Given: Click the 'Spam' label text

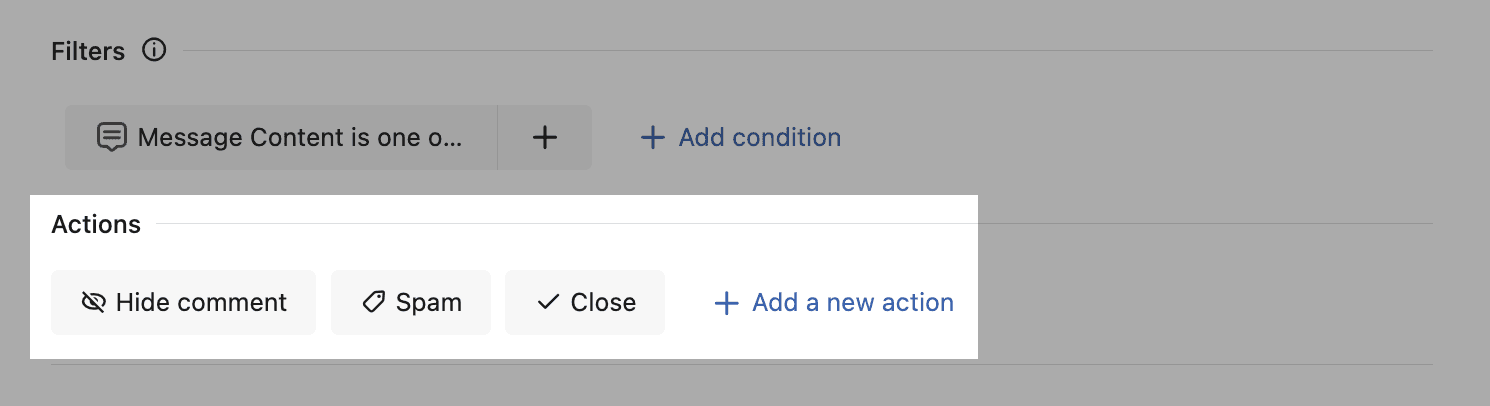Looking at the screenshot, I should (x=429, y=302).
